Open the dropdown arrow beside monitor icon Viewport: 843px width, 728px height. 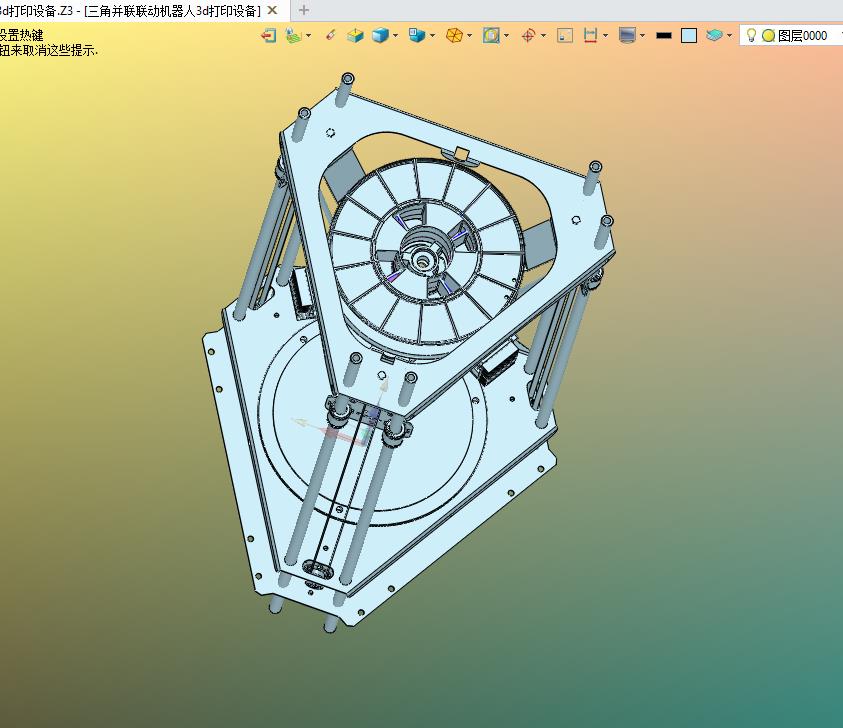point(642,35)
